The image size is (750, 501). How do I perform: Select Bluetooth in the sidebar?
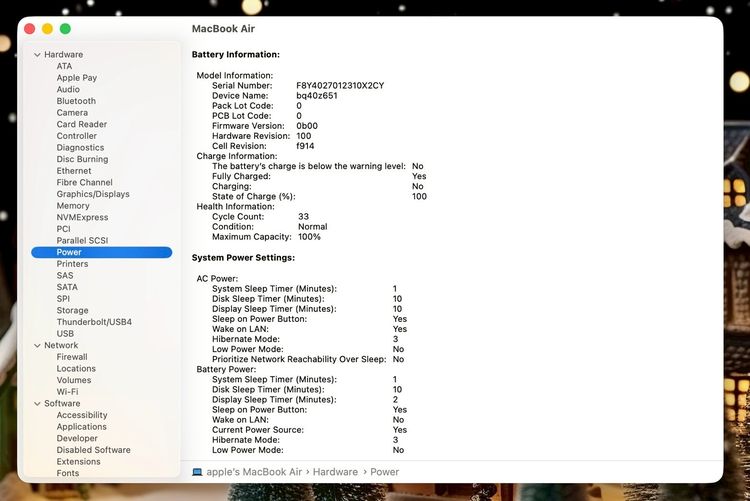(76, 101)
